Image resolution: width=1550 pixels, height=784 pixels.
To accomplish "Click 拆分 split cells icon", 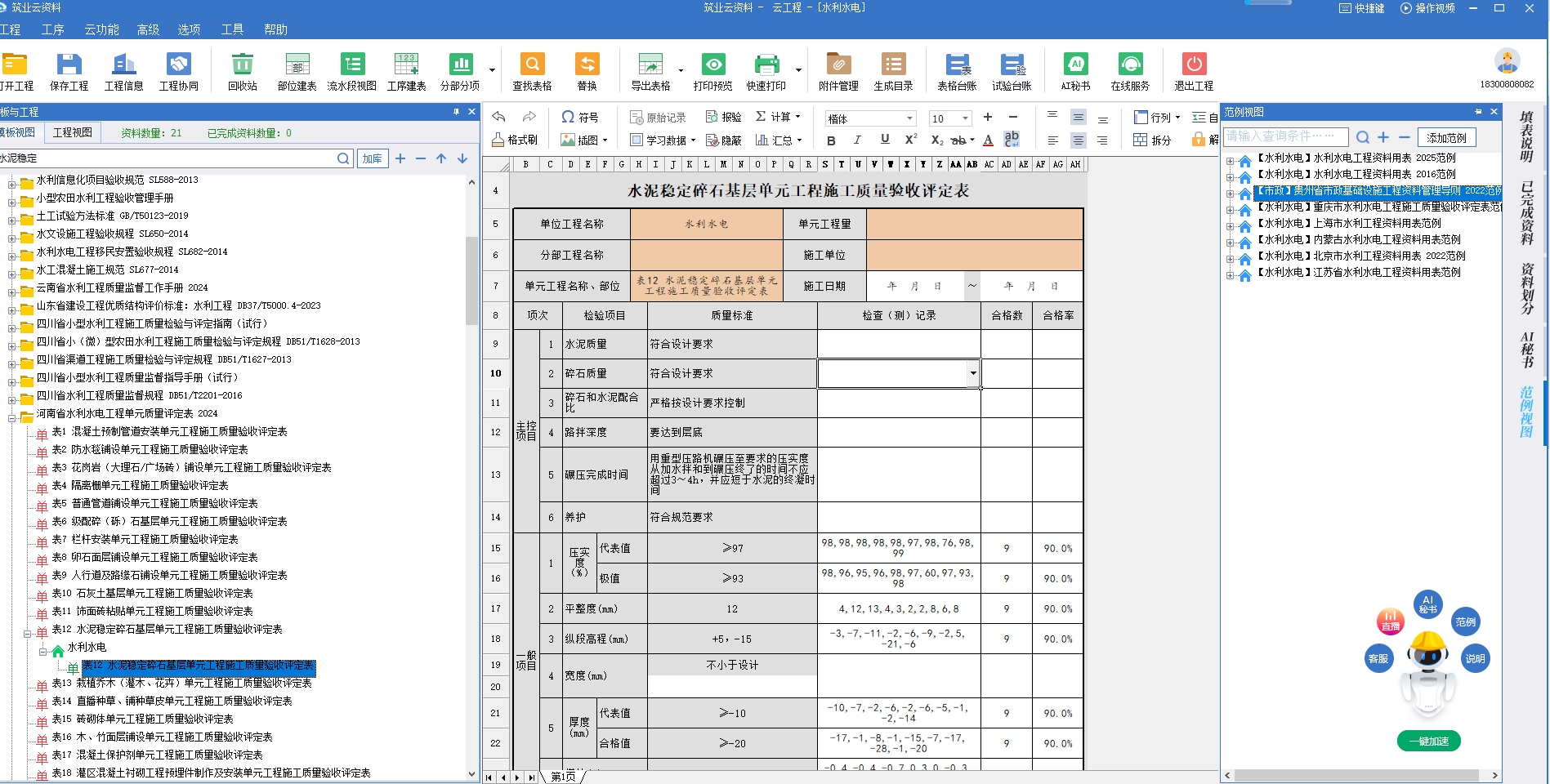I will click(1152, 140).
